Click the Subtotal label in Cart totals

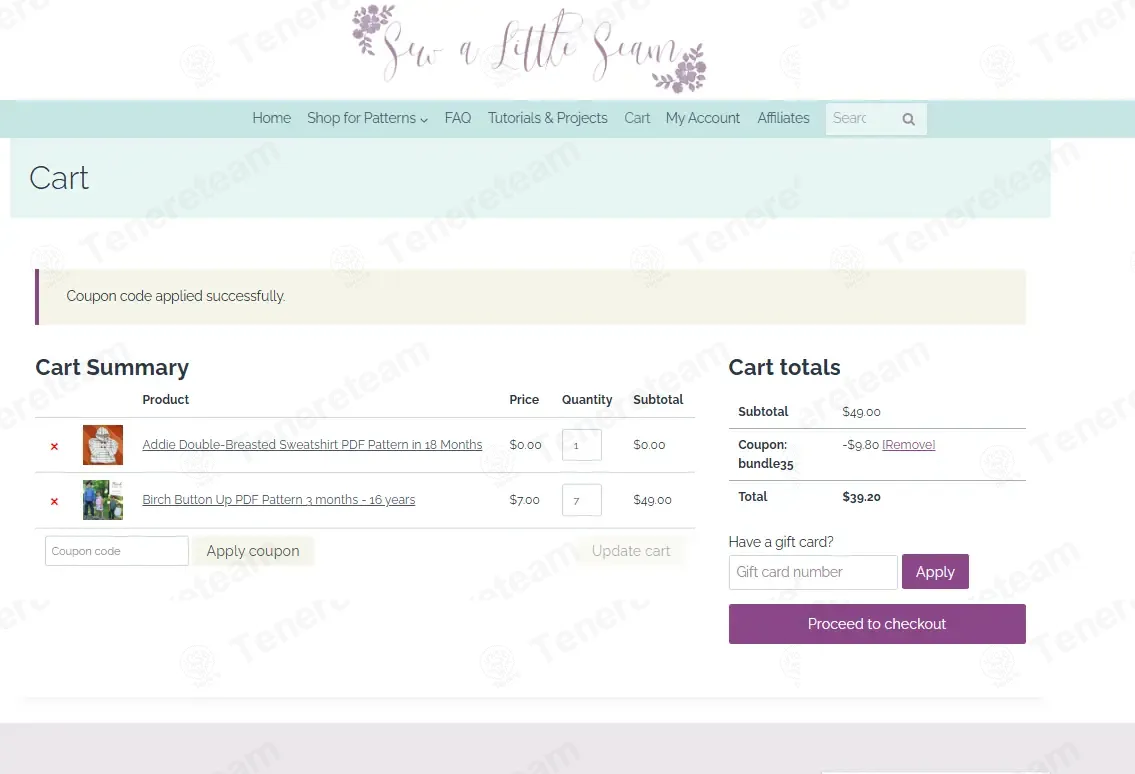[763, 411]
